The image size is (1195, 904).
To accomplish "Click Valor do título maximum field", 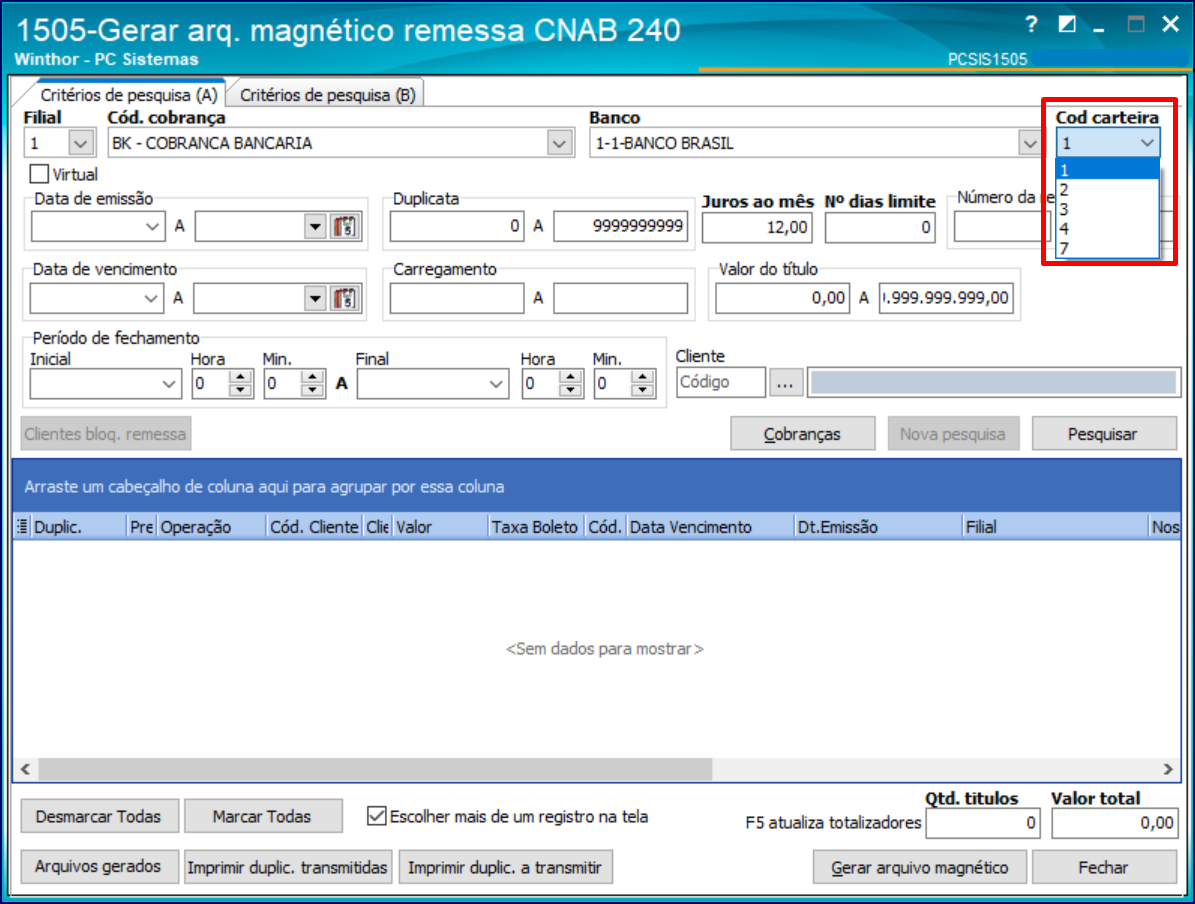I will [946, 298].
